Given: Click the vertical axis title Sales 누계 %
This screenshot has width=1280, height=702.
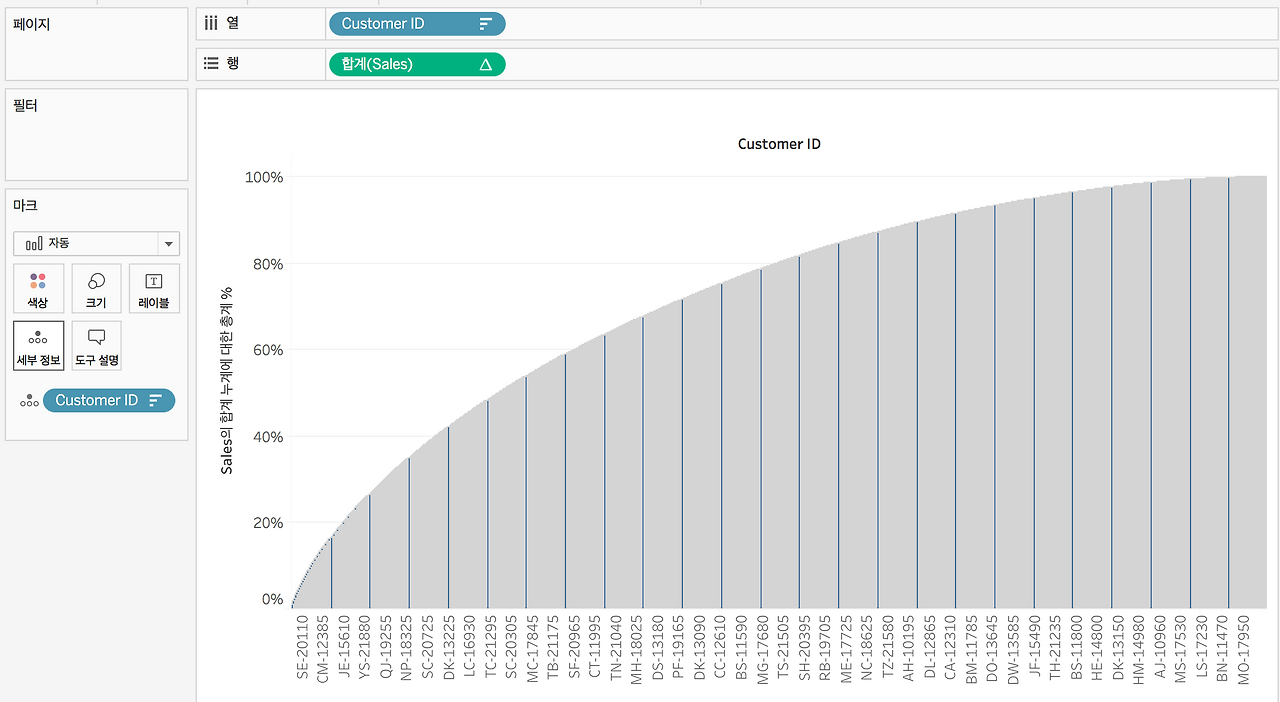Looking at the screenshot, I should (x=227, y=380).
